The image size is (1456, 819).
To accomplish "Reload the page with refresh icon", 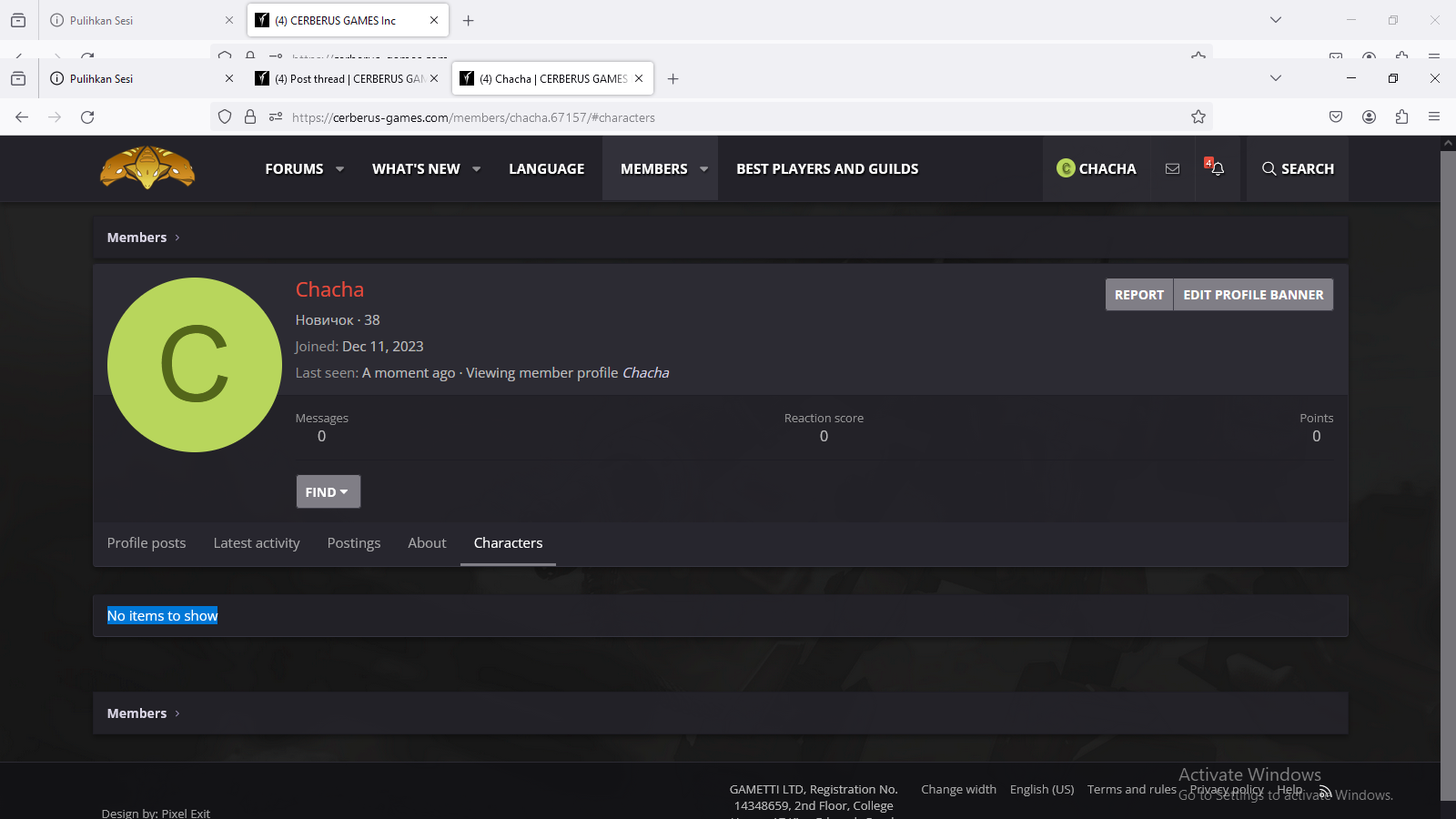I will [87, 116].
